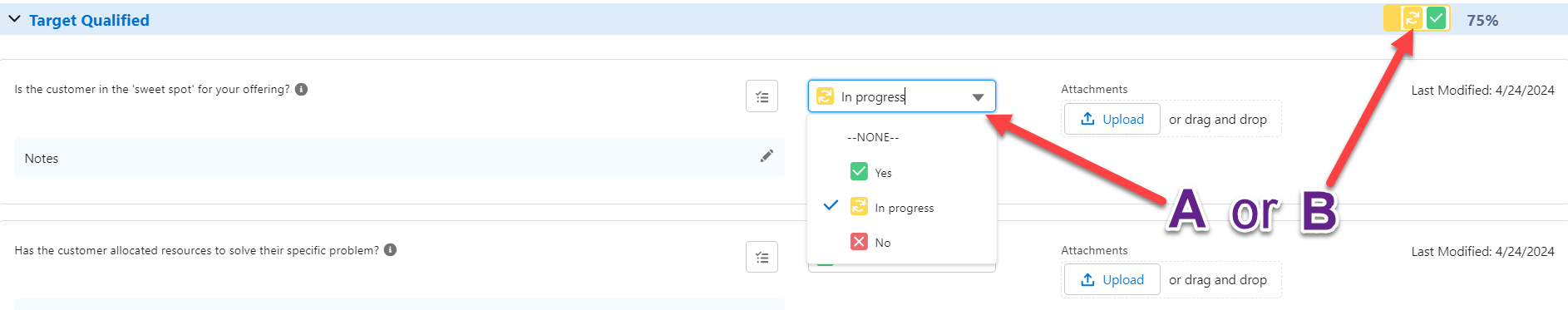Image resolution: width=1568 pixels, height=310 pixels.
Task: Click the green check icon in the header progress bar
Action: coord(1436,18)
